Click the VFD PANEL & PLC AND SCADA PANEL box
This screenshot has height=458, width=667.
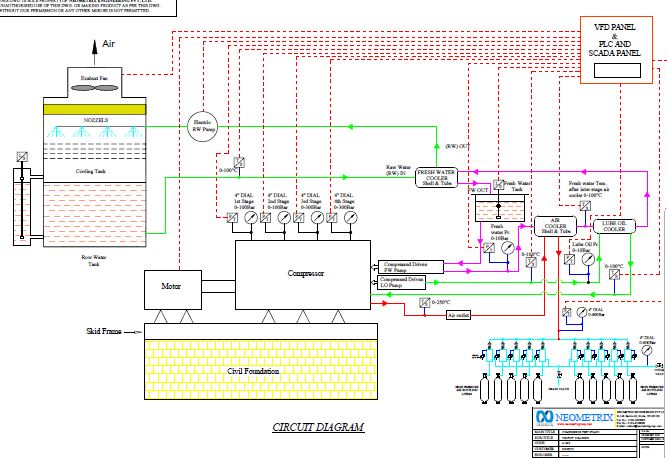(616, 50)
